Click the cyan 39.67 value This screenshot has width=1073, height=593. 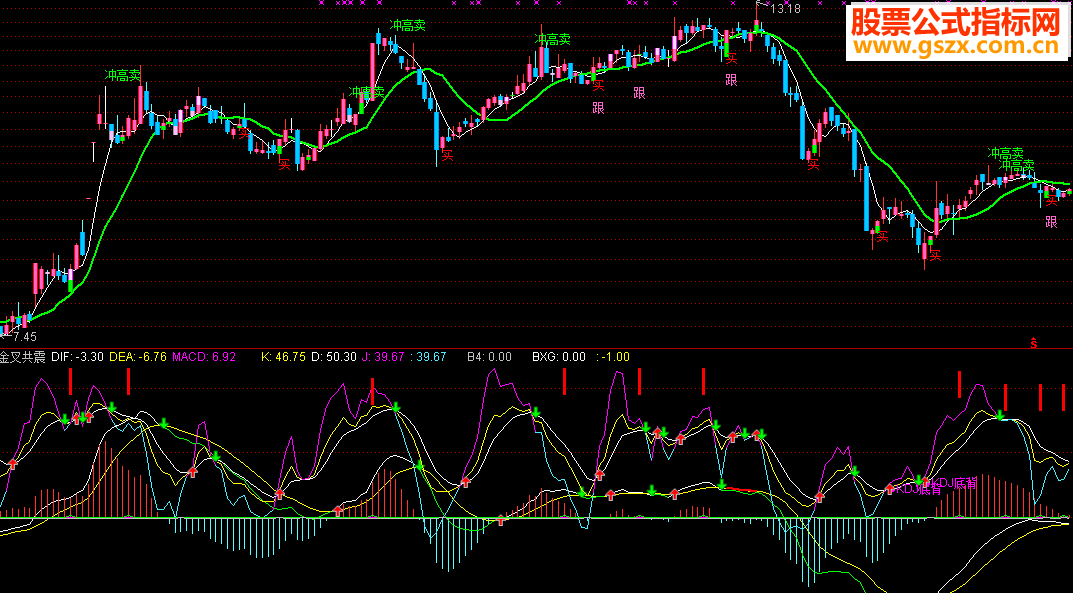[430, 356]
